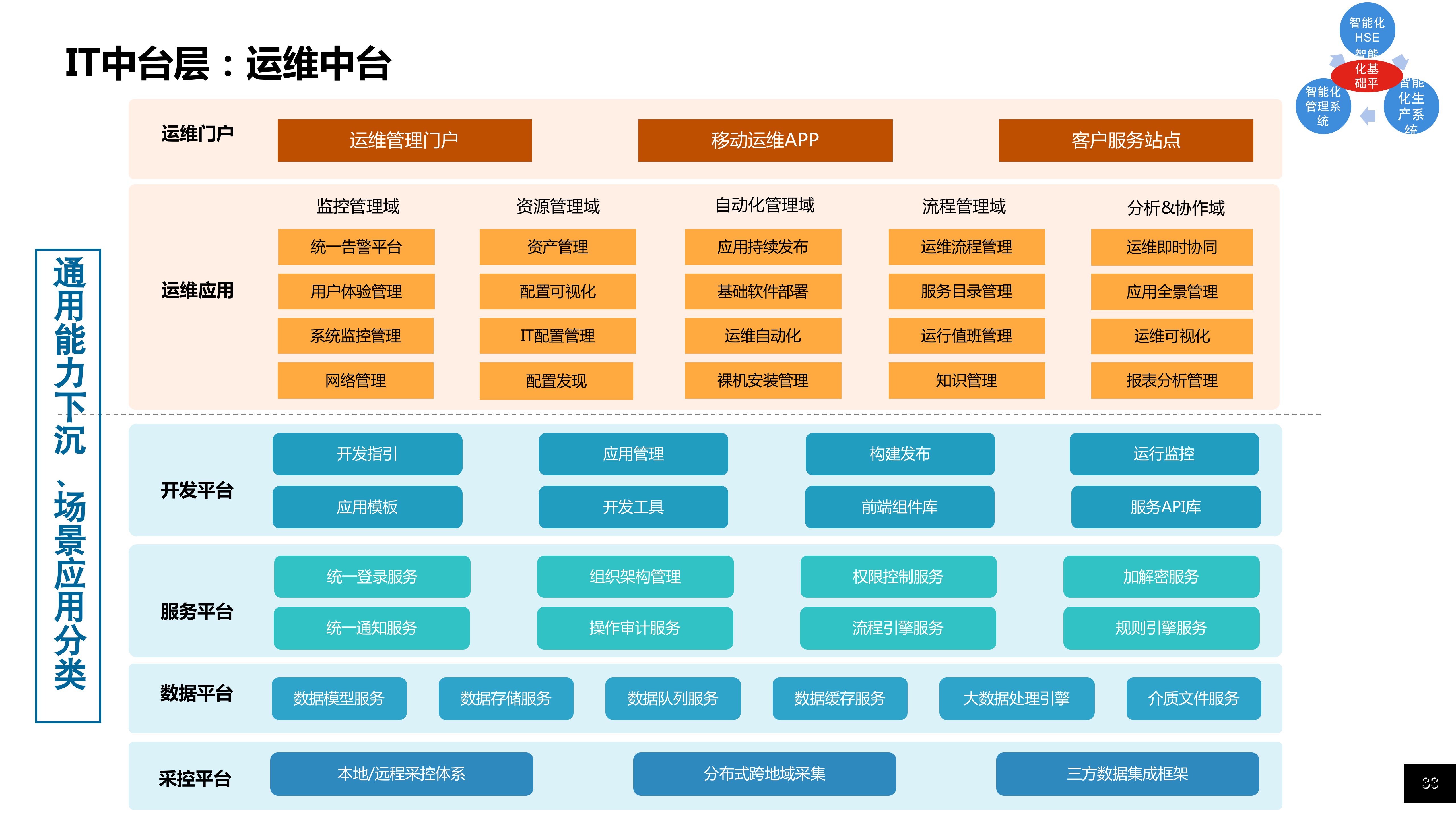Viewport: 1456px width, 819px height.
Task: Select the 流程管理域 heading
Action: (964, 207)
